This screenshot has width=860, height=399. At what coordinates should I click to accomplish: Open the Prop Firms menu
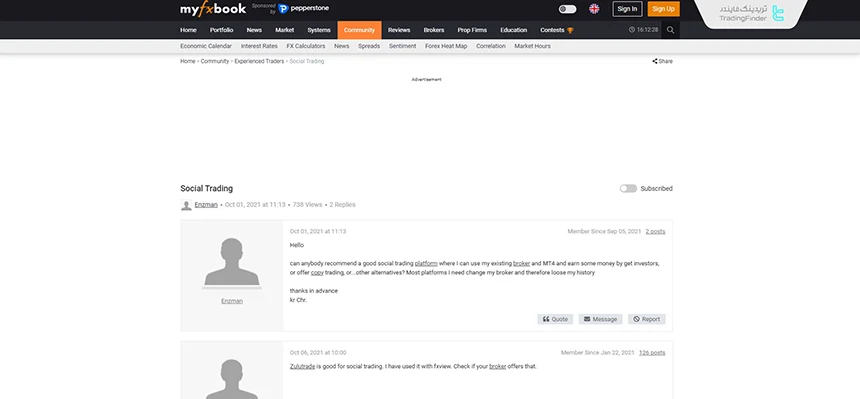pos(472,30)
